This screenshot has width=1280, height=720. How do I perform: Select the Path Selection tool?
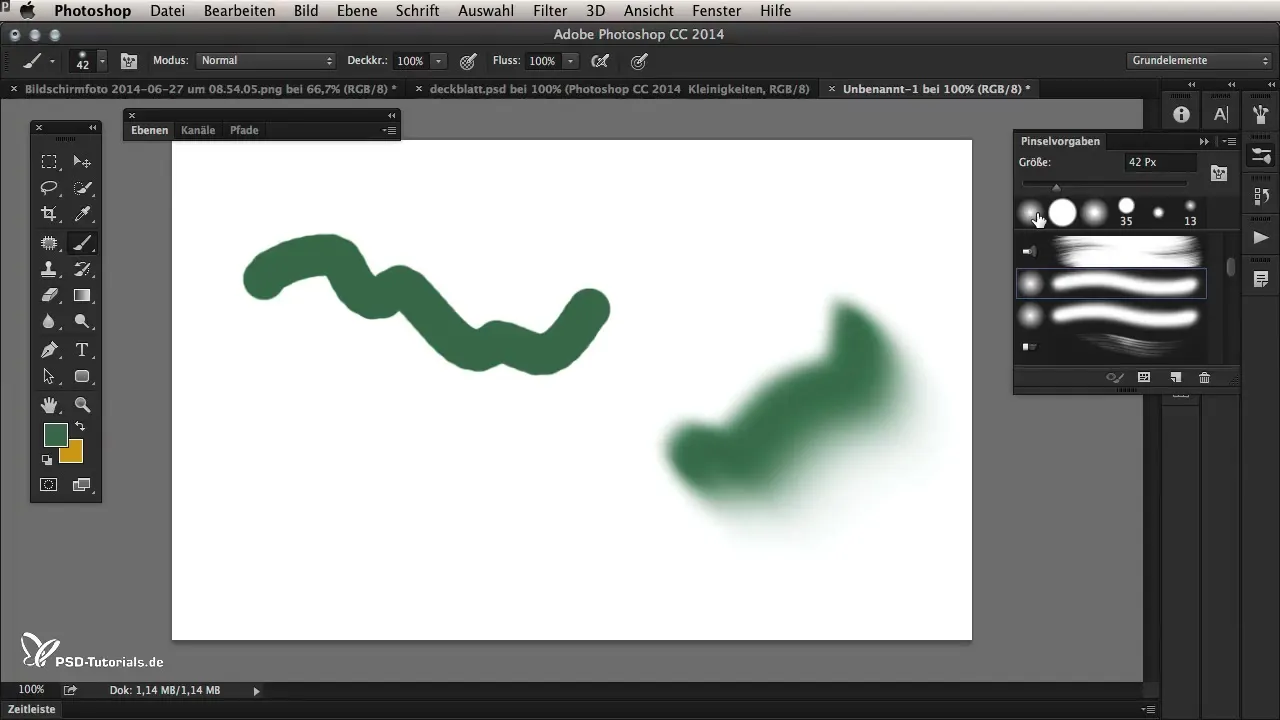48,377
